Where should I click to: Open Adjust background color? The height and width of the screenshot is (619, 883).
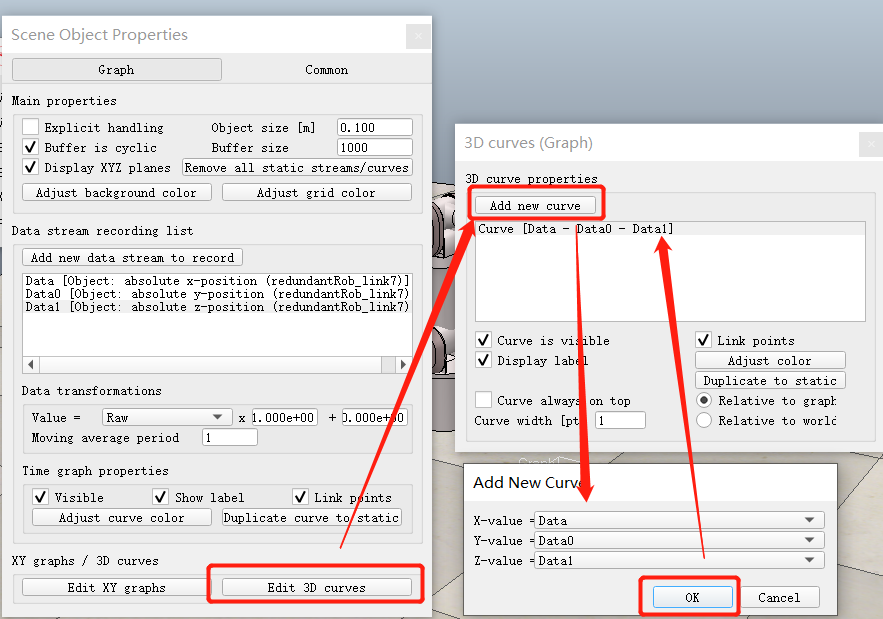click(x=117, y=193)
